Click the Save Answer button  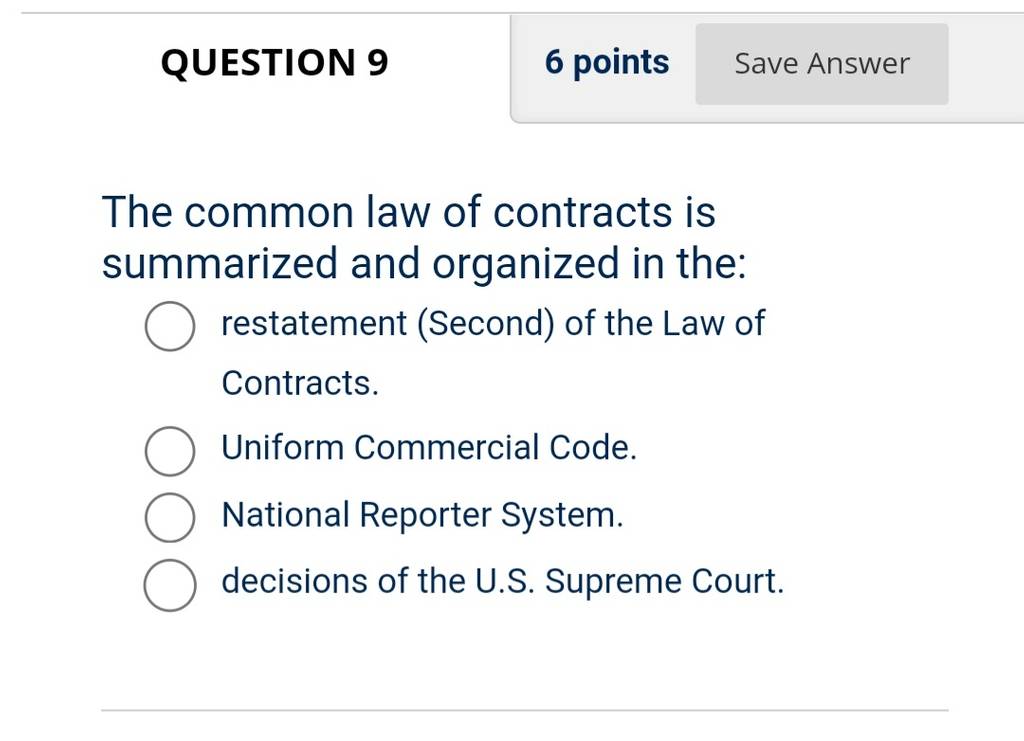[x=822, y=64]
